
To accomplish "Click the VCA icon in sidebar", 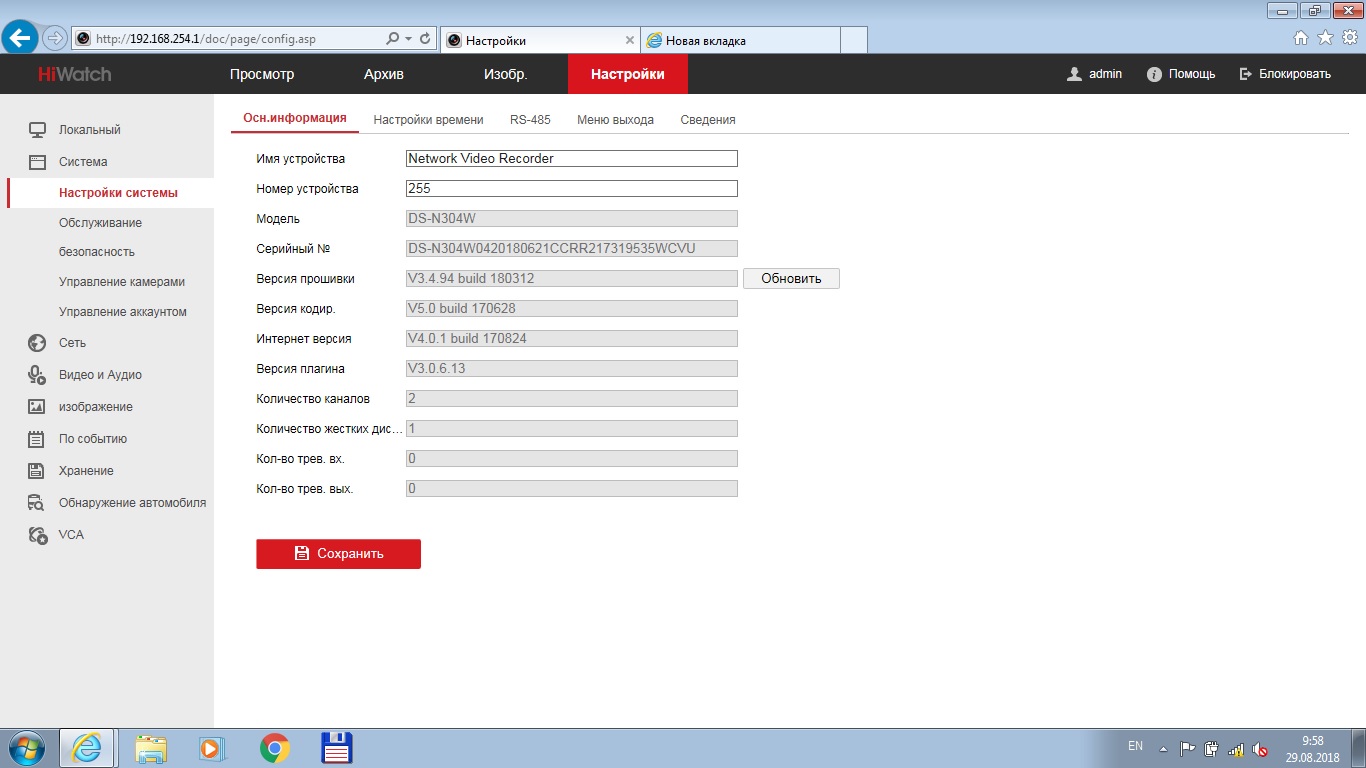I will tap(38, 535).
